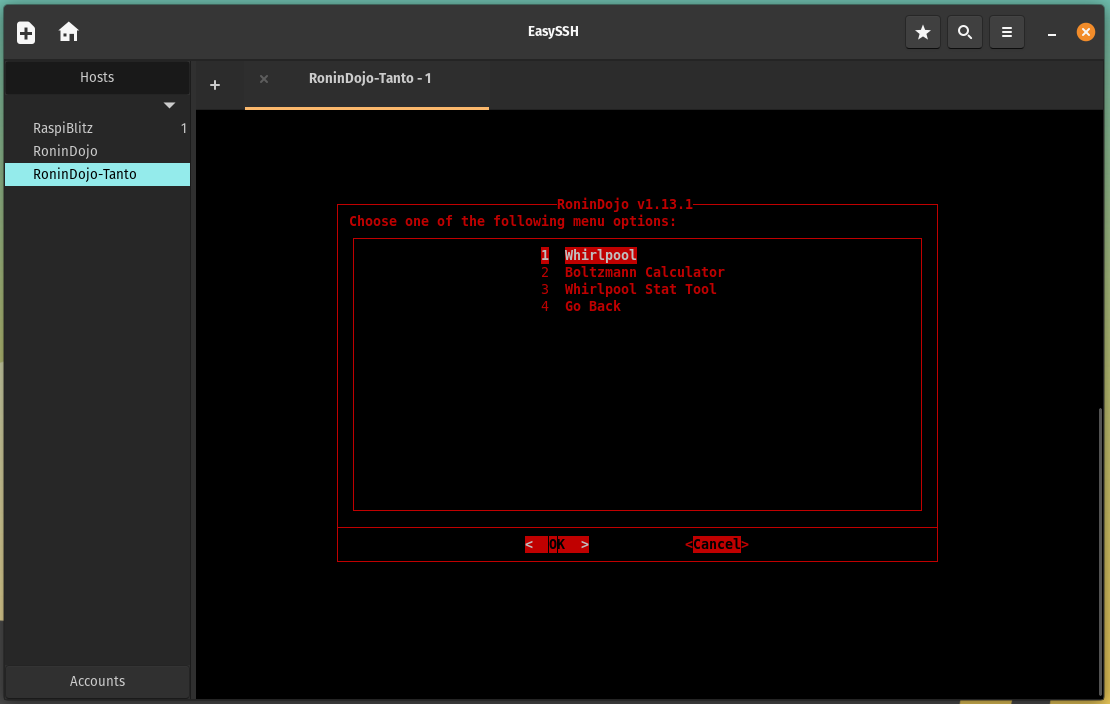Choose Boltzmann Calculator menu option
Screen dimensions: 1110x704
click(x=633, y=272)
